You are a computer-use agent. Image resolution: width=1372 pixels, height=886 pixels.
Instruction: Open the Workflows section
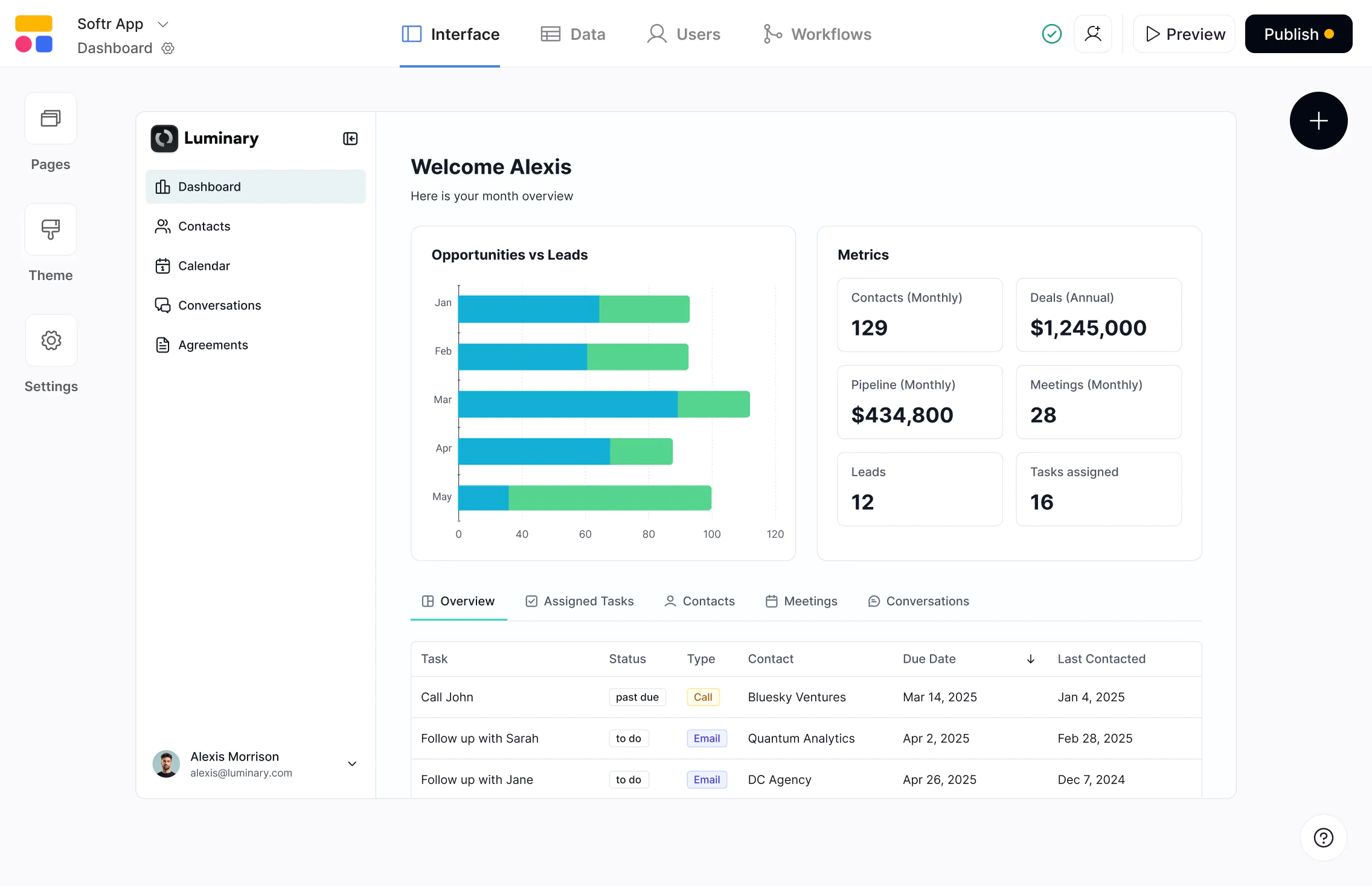coord(816,34)
